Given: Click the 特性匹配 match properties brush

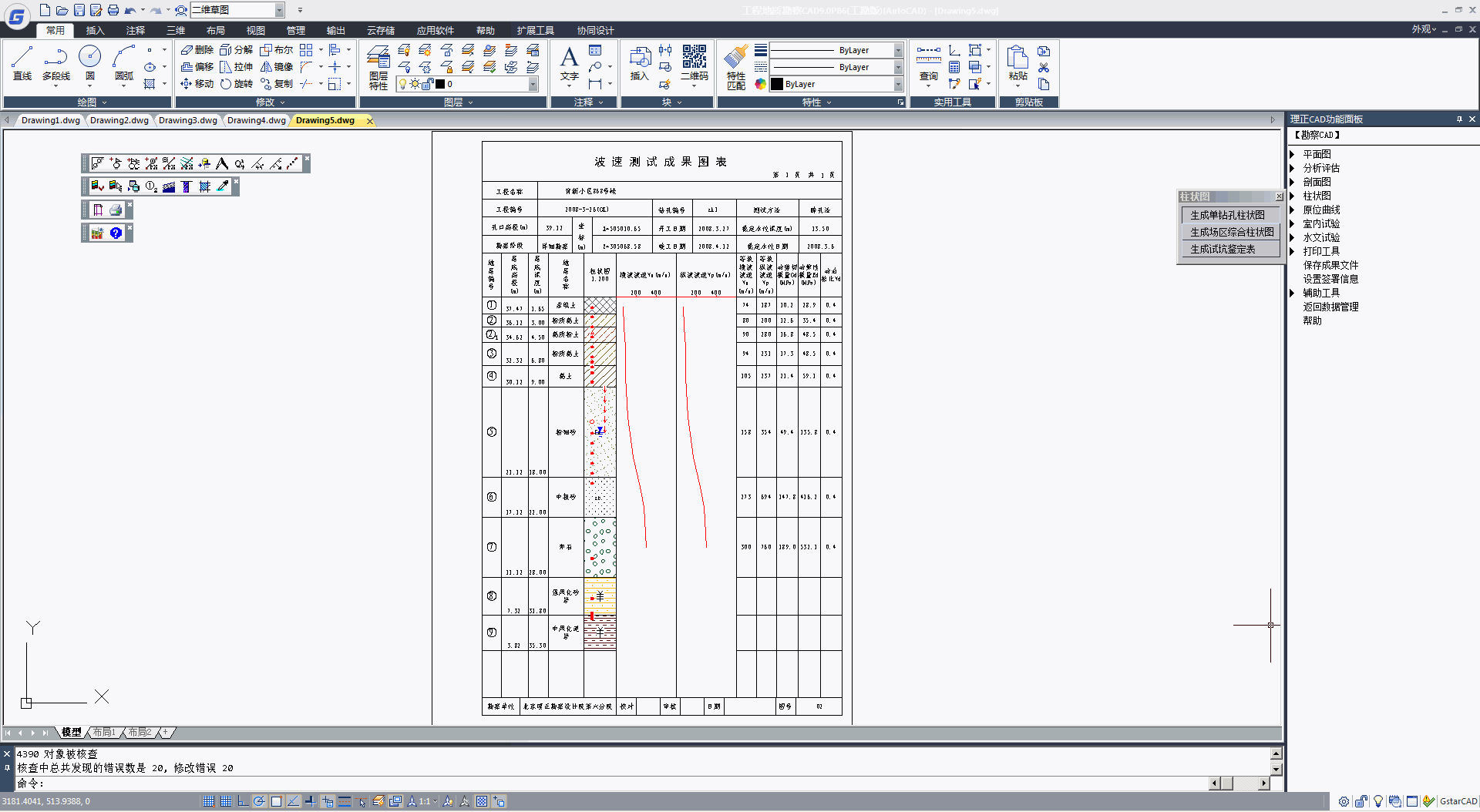Looking at the screenshot, I should pyautogui.click(x=736, y=67).
